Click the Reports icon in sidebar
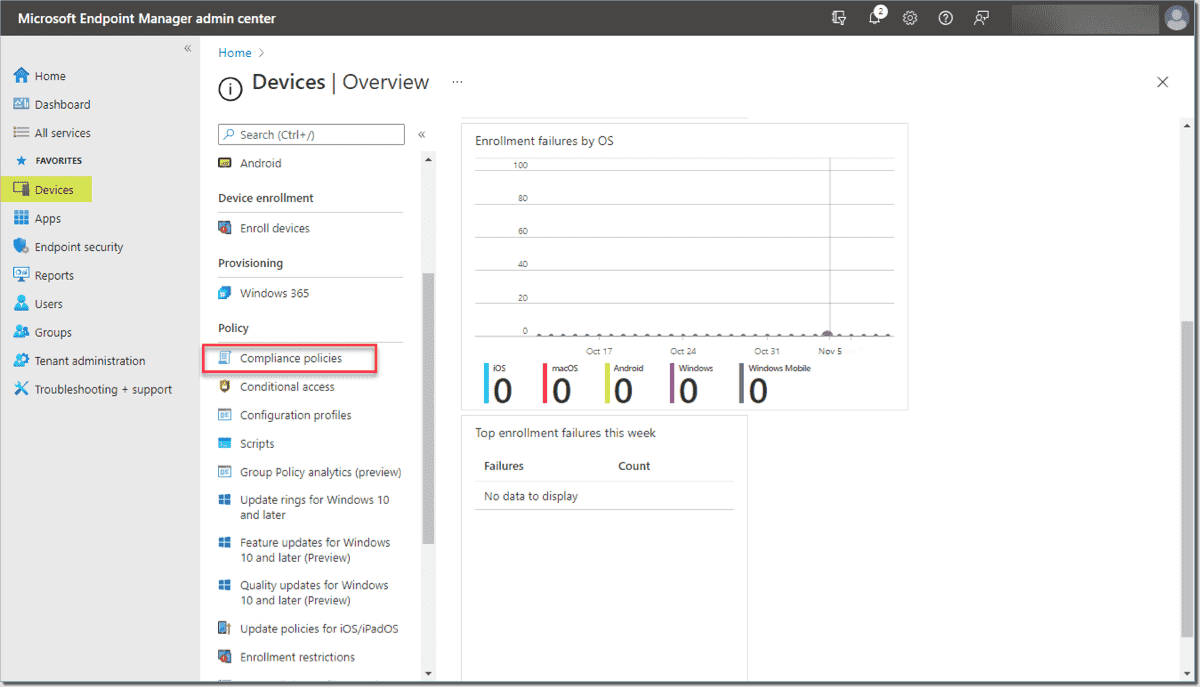The image size is (1200, 687). pos(21,275)
